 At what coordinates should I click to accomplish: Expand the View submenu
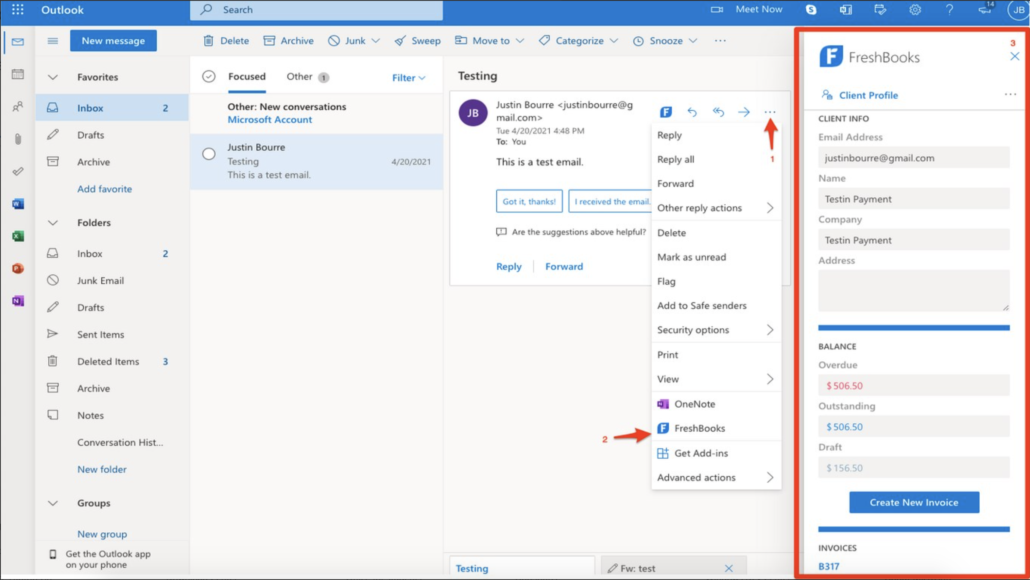(715, 379)
